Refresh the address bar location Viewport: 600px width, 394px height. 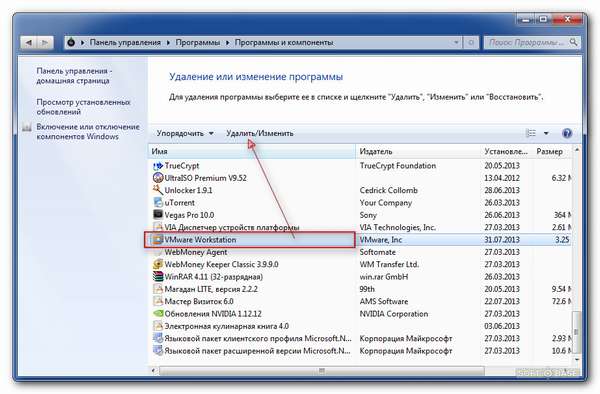(471, 42)
